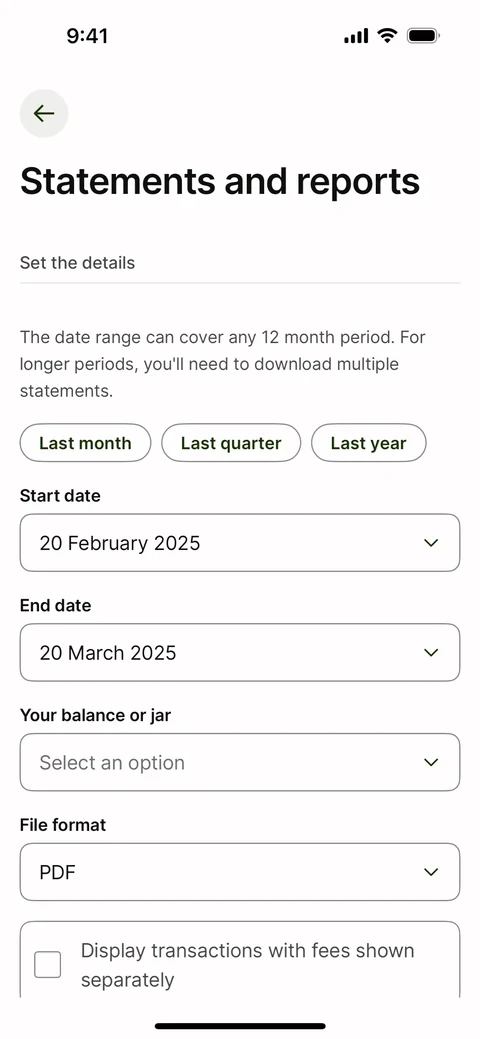Tap the 9:41 clock in status bar
This screenshot has height=1039, width=480.
tap(87, 36)
